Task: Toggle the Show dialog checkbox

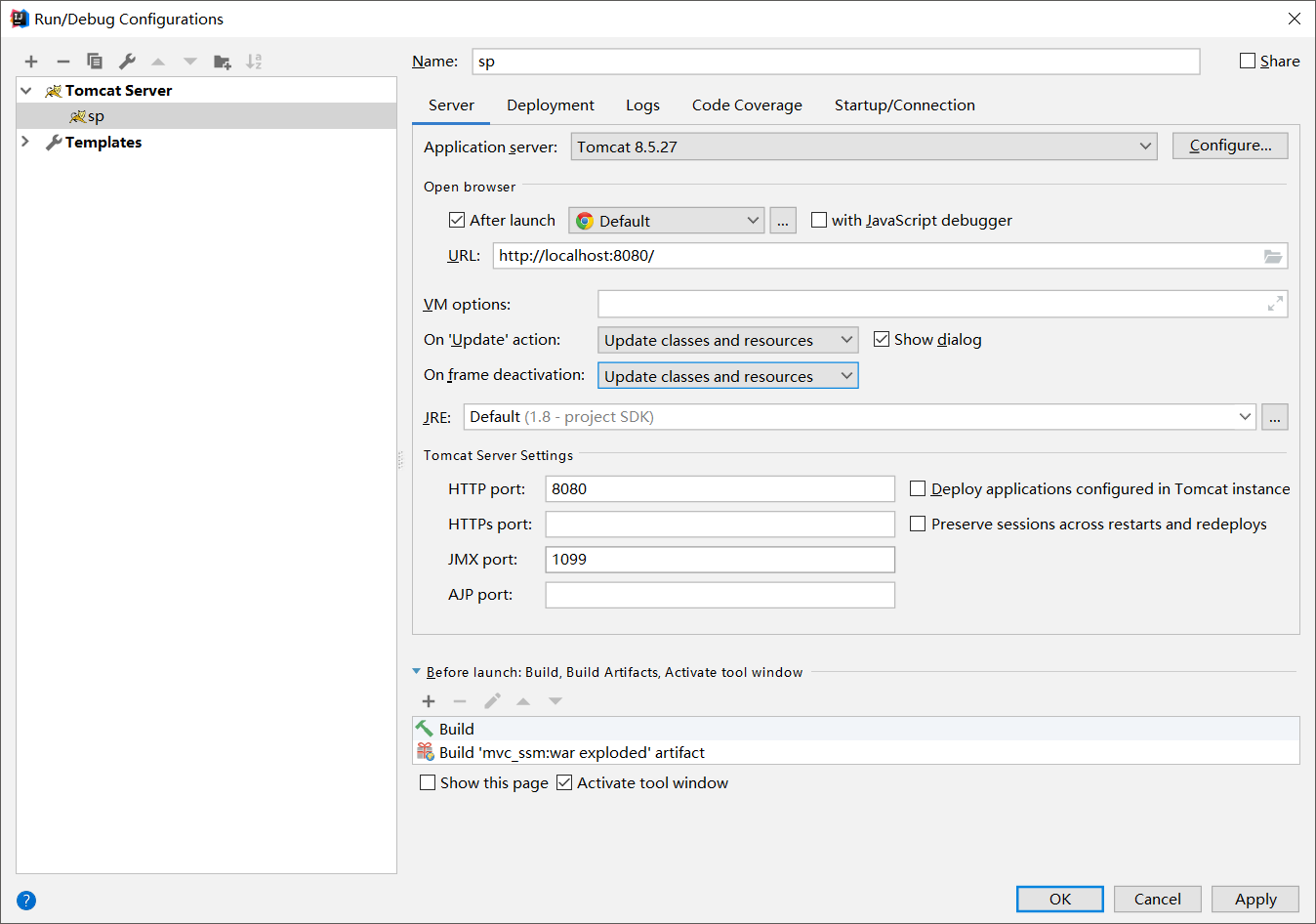Action: click(x=882, y=339)
